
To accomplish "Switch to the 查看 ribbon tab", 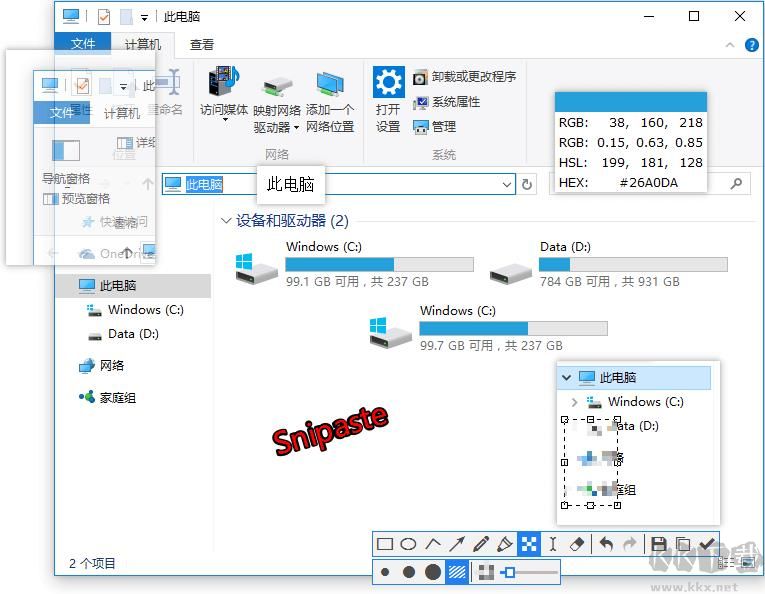I will click(202, 45).
